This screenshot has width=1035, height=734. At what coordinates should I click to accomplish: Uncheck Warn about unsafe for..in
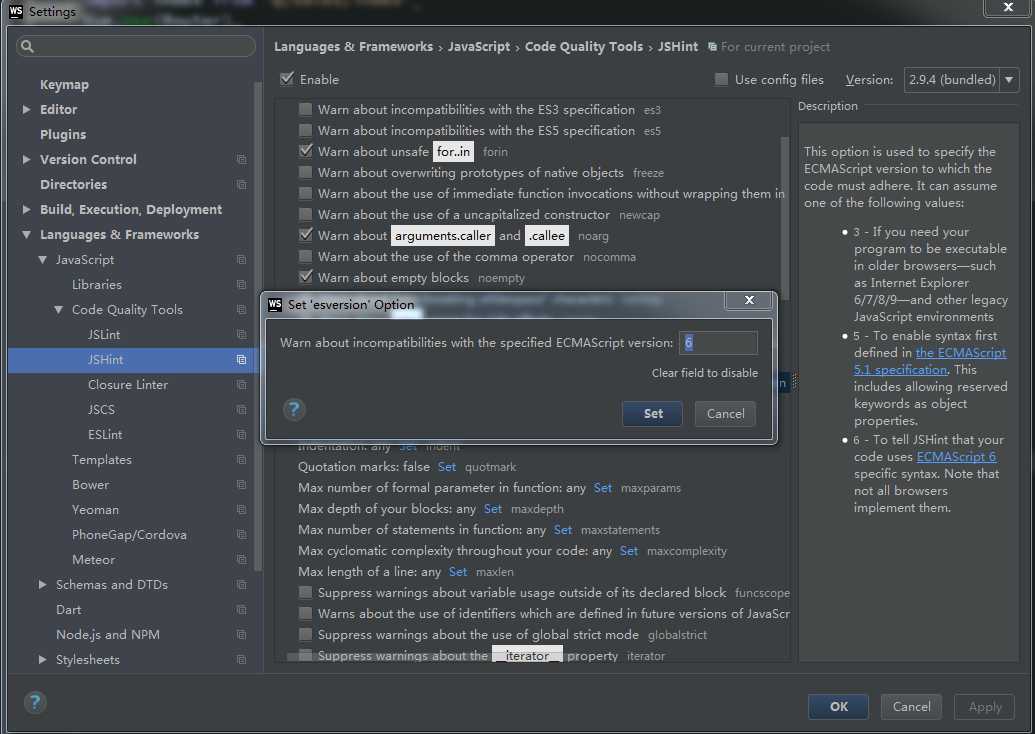[x=305, y=151]
